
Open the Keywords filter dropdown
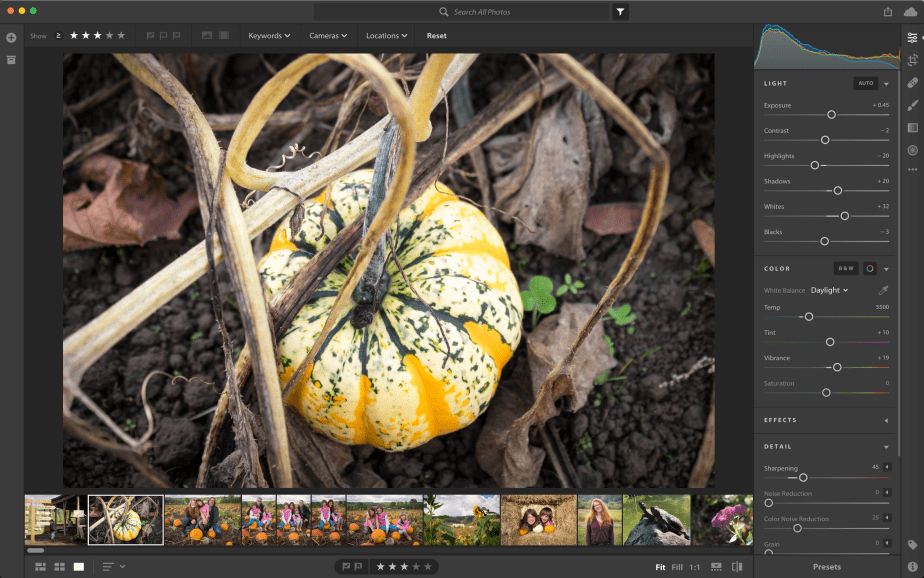click(x=269, y=36)
